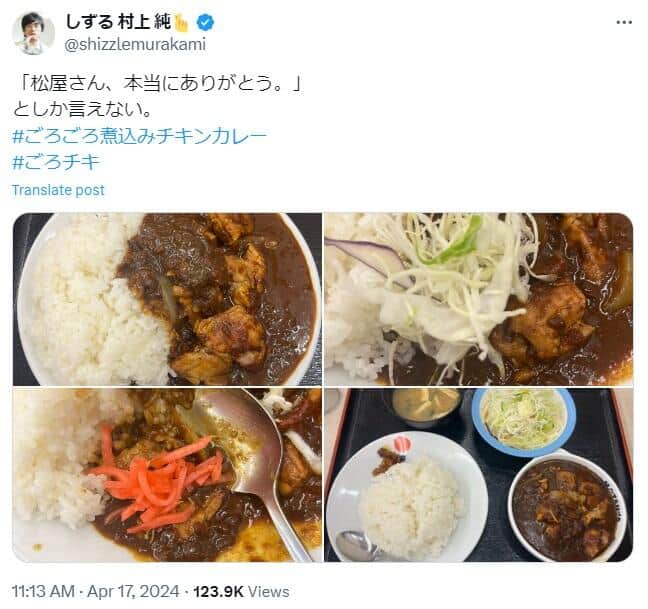The image size is (648, 609).
Task: Click the としか言えない text line
Action: point(83,109)
